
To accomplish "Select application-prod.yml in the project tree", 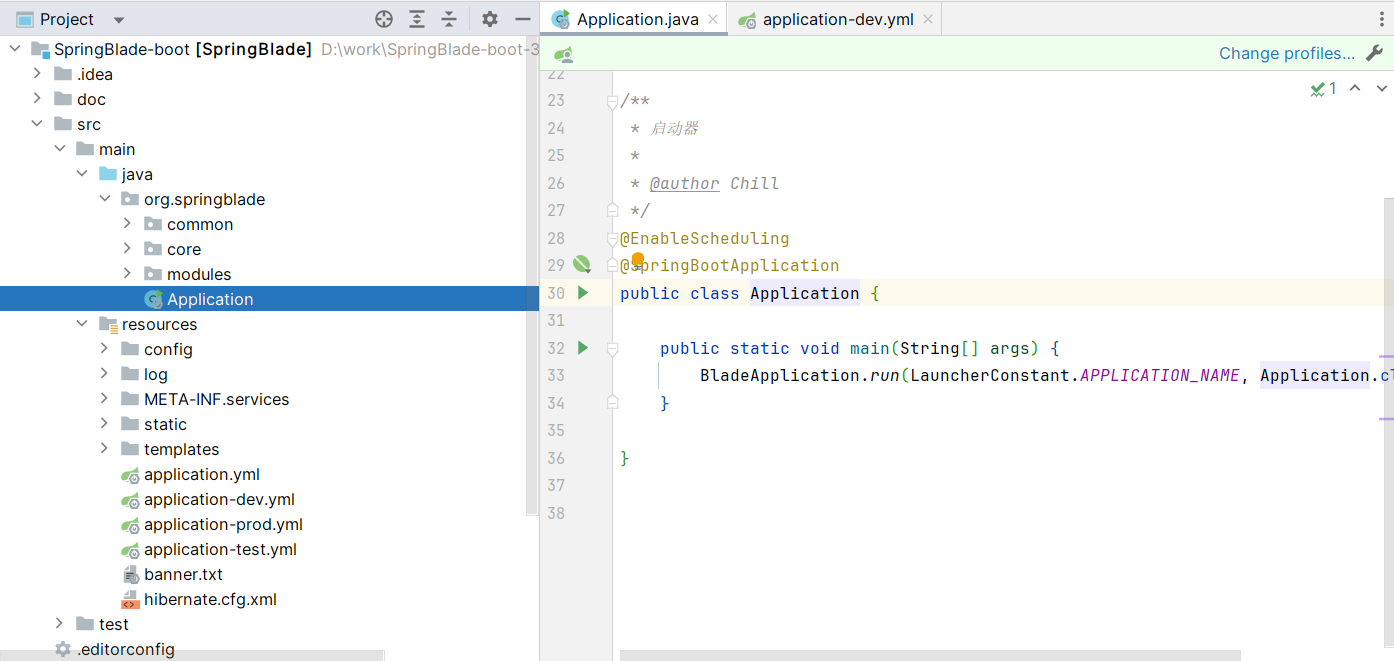I will point(222,524).
